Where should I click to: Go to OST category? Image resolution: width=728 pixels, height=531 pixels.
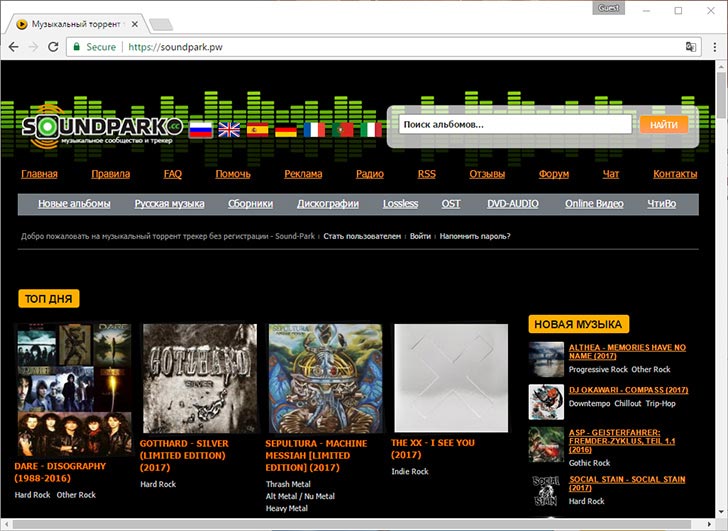coord(451,204)
